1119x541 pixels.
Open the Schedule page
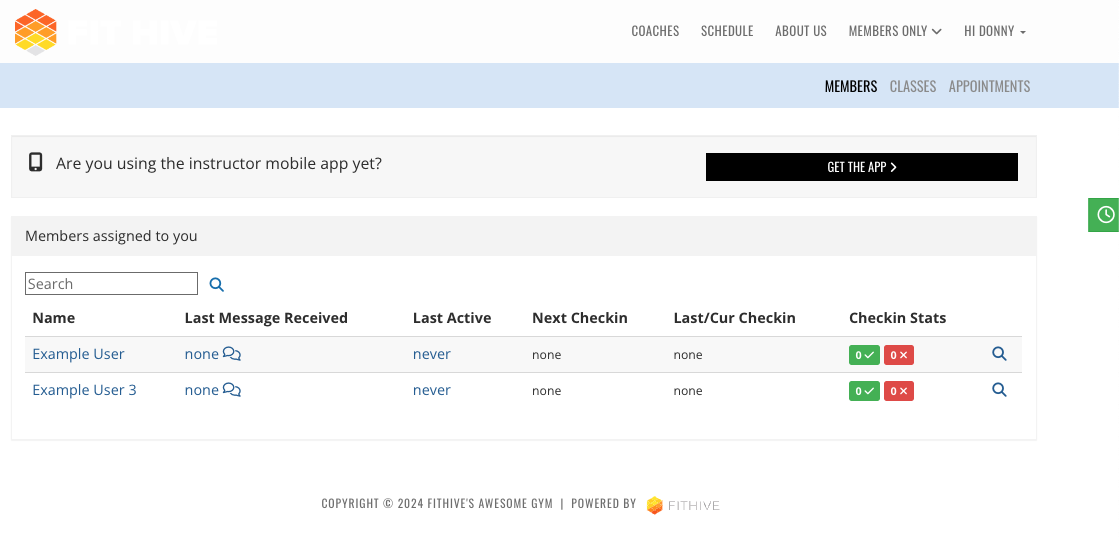click(727, 31)
